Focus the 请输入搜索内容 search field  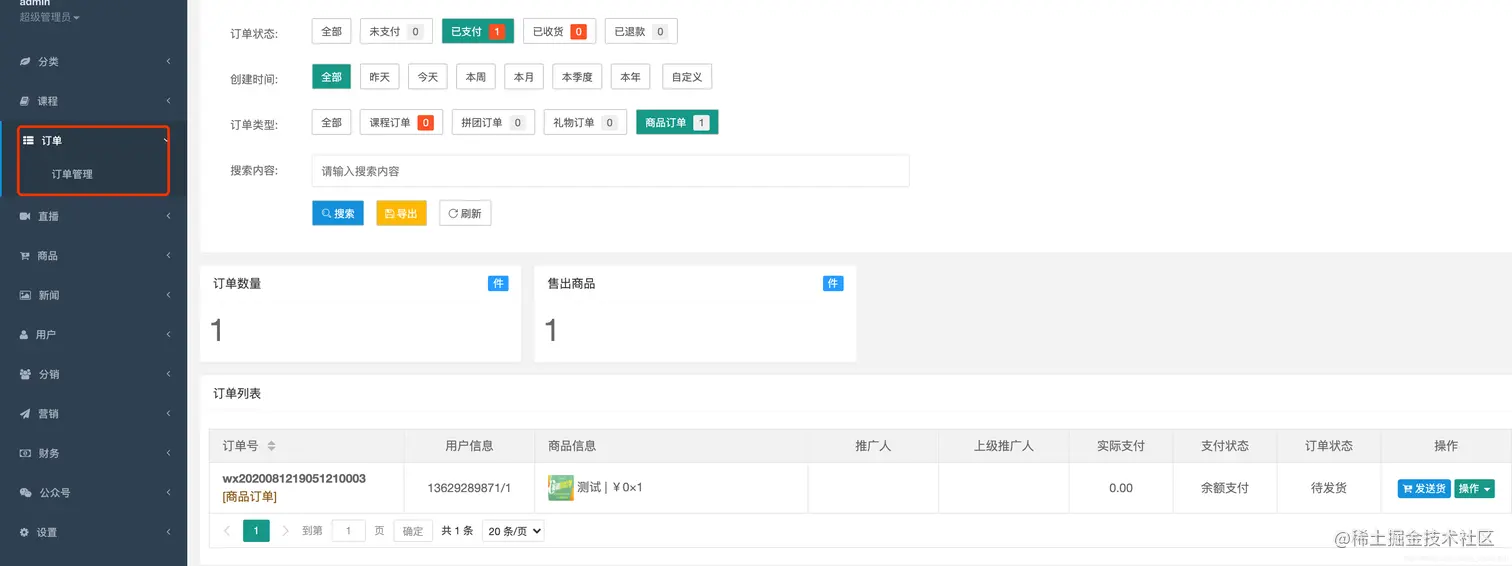coord(610,171)
